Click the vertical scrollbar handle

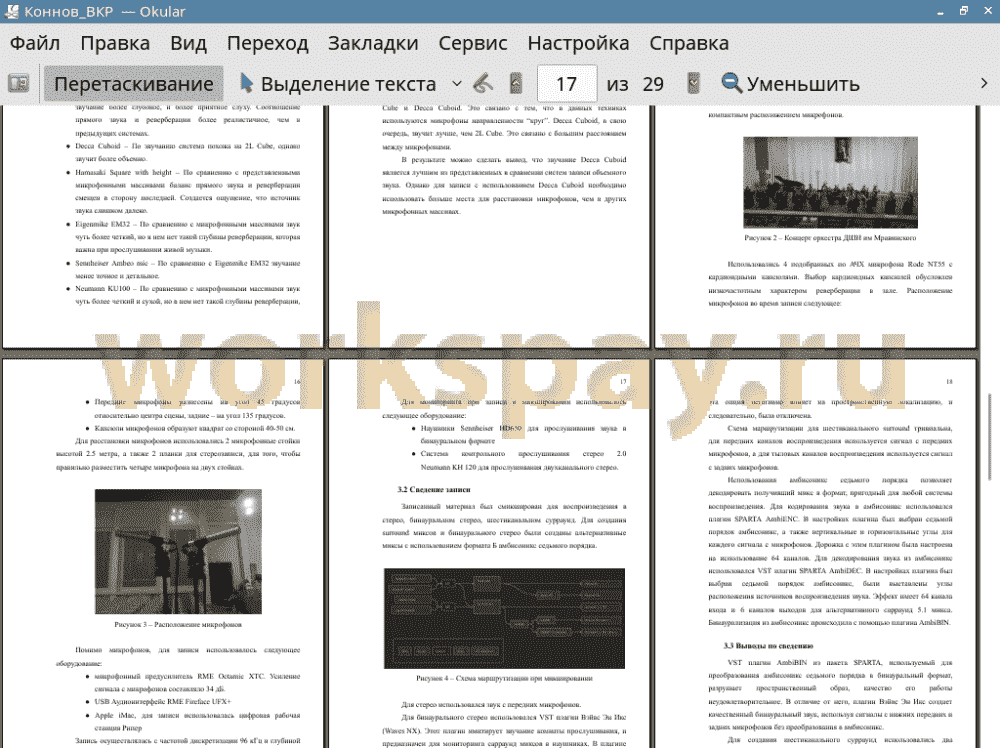(x=990, y=437)
